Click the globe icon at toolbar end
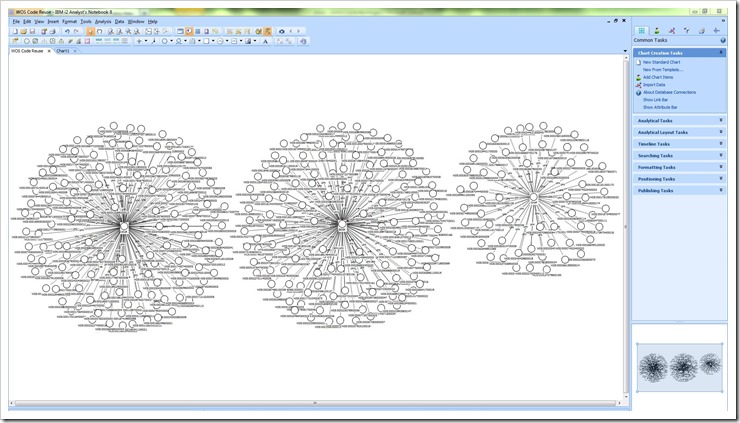 (303, 41)
